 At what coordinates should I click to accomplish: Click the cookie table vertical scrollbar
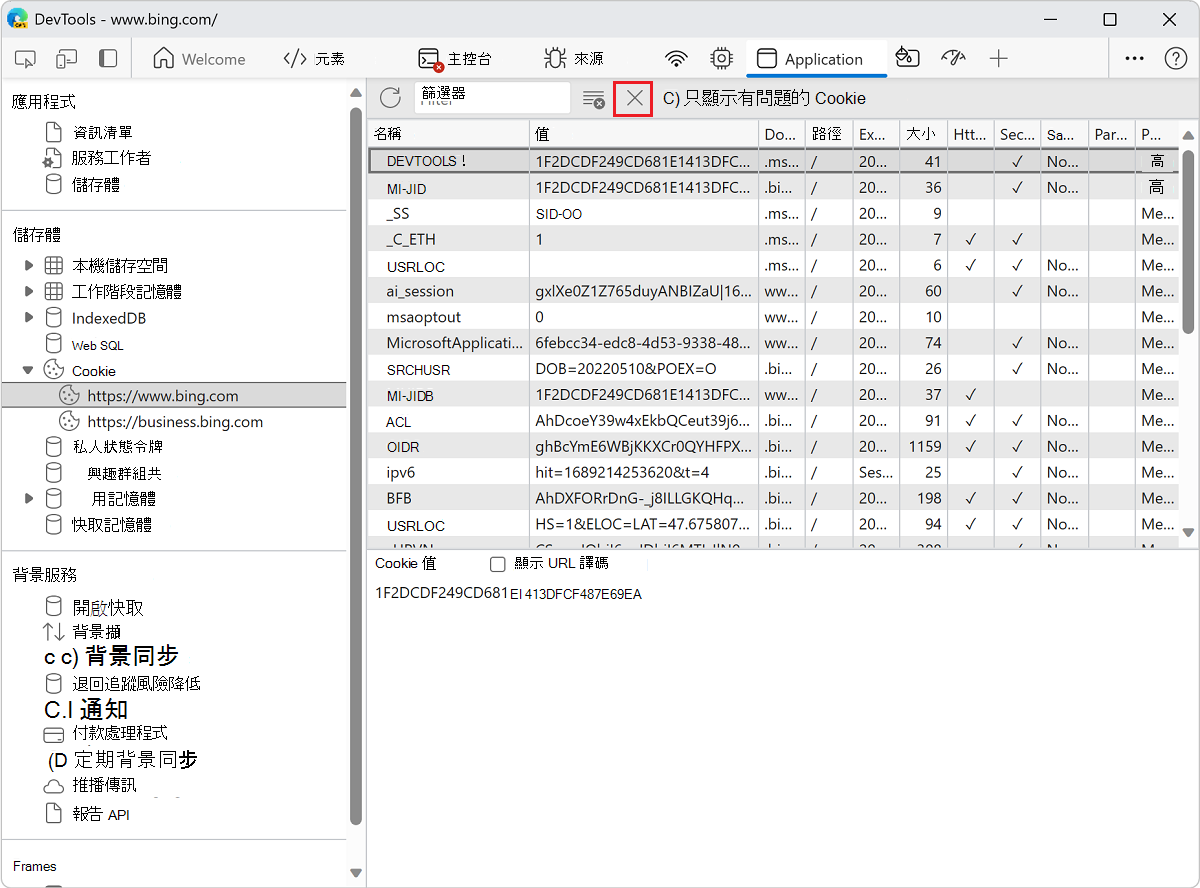(1188, 240)
